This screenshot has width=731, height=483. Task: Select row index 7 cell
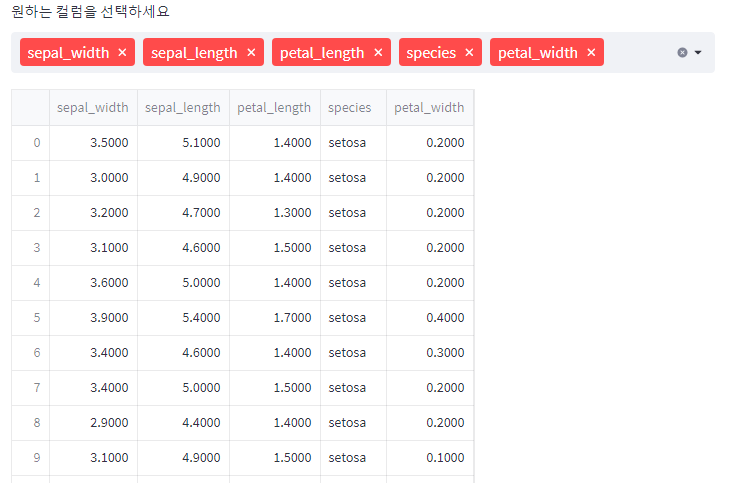tap(31, 387)
